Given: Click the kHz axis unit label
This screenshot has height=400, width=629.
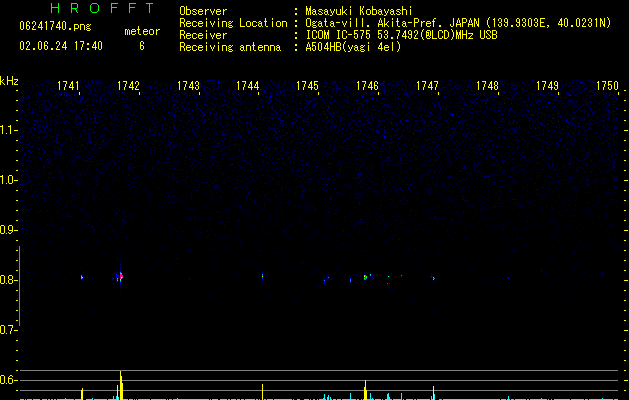Looking at the screenshot, I should pos(9,81).
